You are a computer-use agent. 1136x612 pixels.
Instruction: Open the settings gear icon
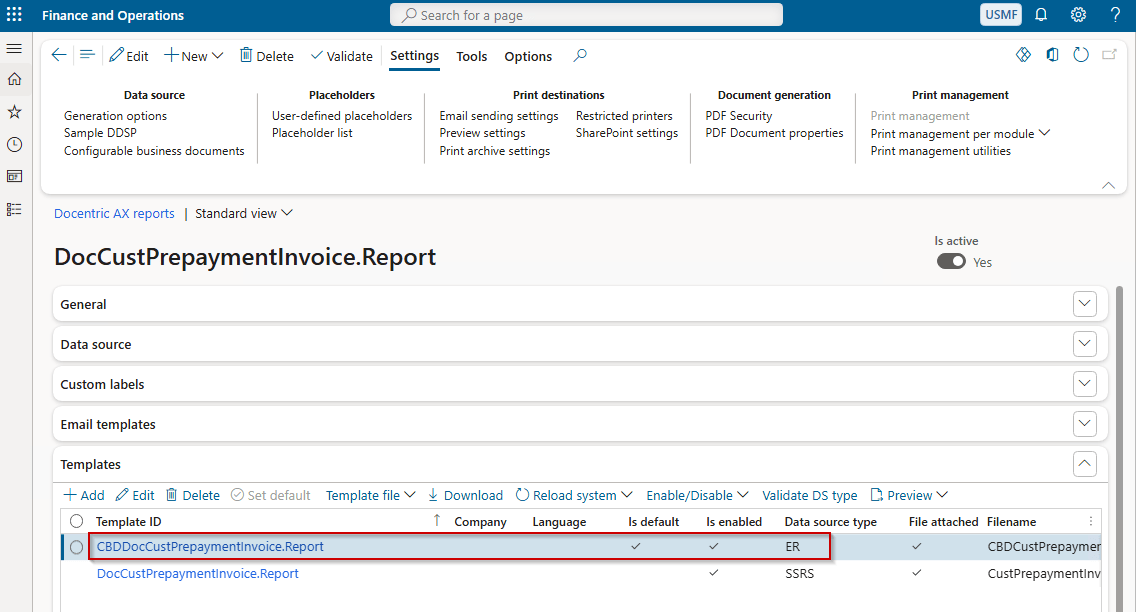1078,14
